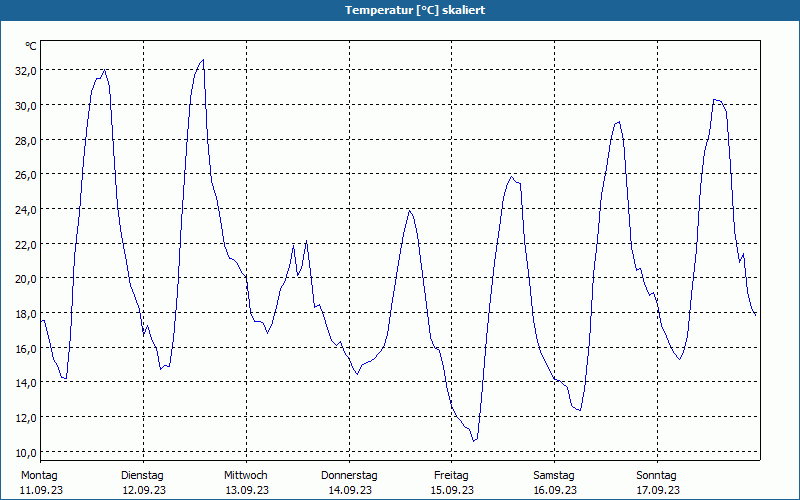Image resolution: width=800 pixels, height=500 pixels.
Task: Click the Samstag day label
Action: [x=554, y=476]
